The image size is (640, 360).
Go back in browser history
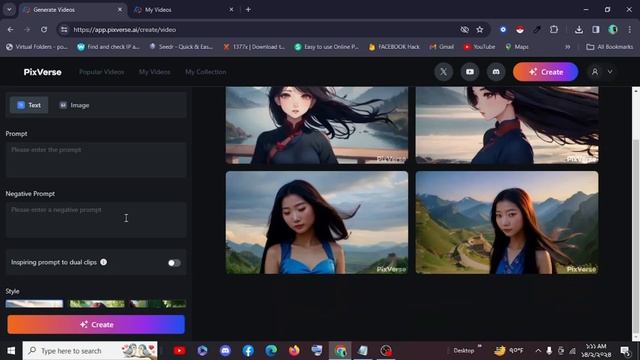click(10, 29)
